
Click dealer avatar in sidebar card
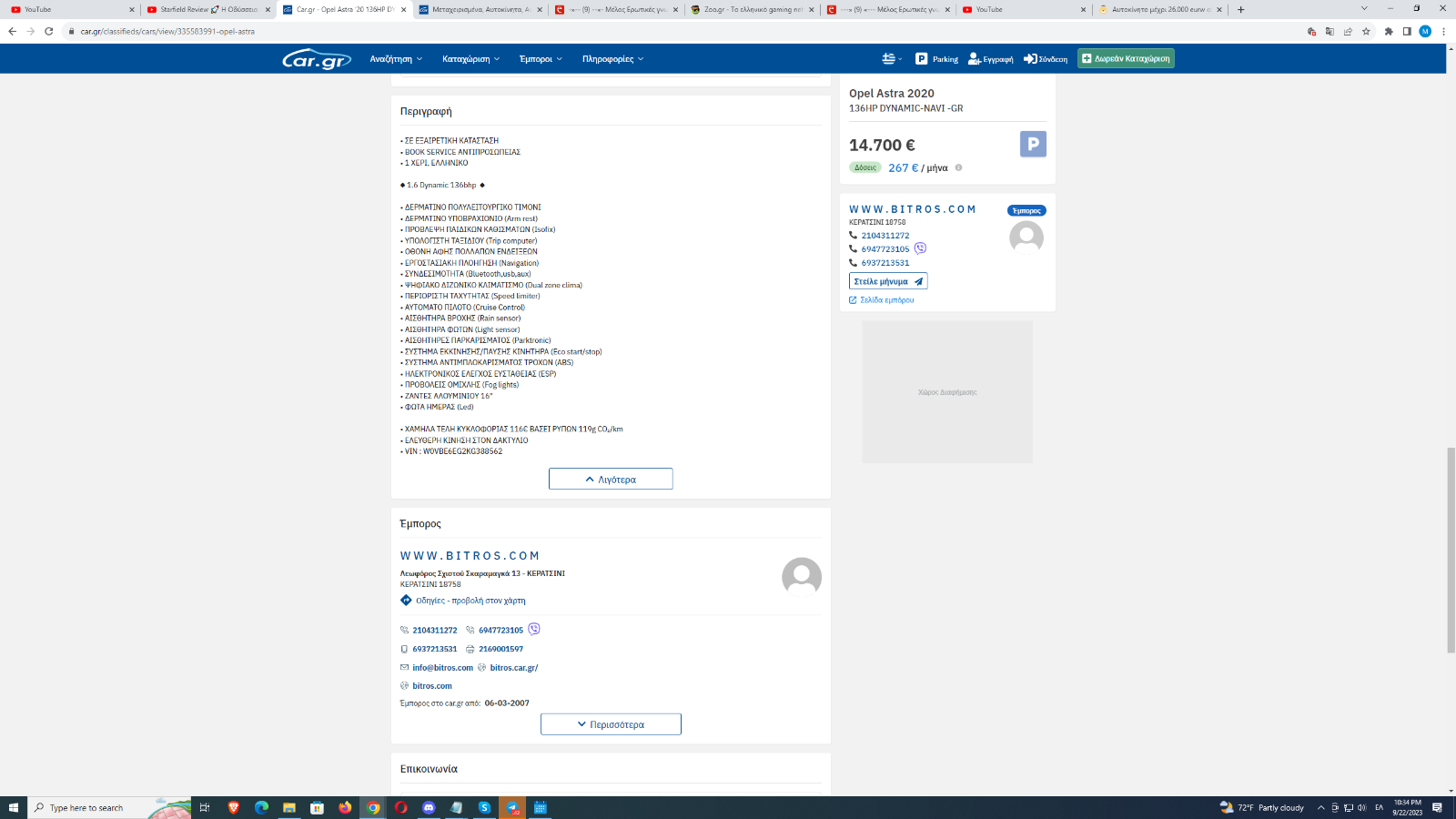point(1026,238)
